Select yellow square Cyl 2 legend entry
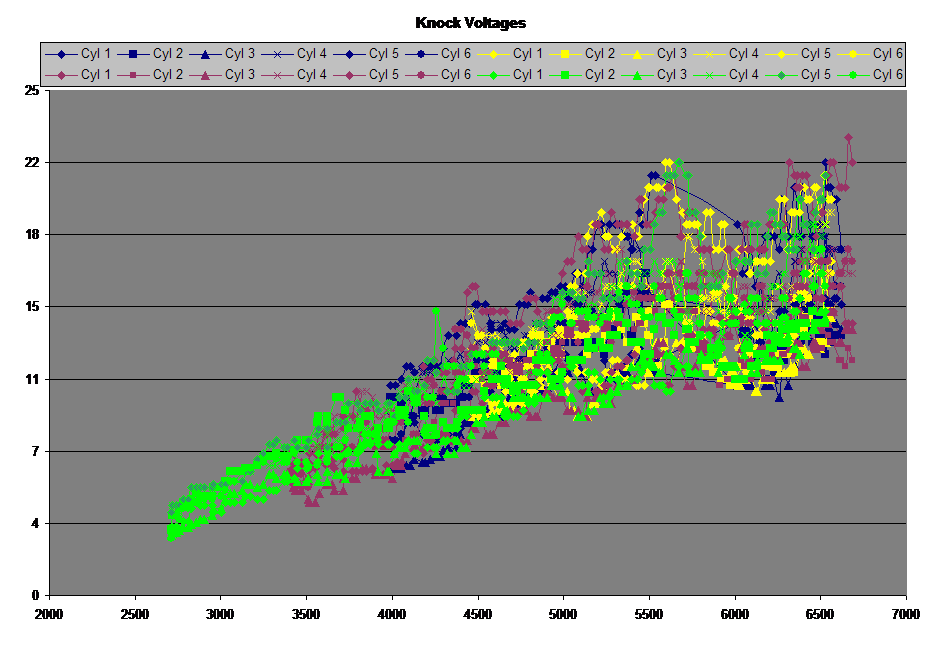Image resolution: width=943 pixels, height=646 pixels. (x=582, y=54)
